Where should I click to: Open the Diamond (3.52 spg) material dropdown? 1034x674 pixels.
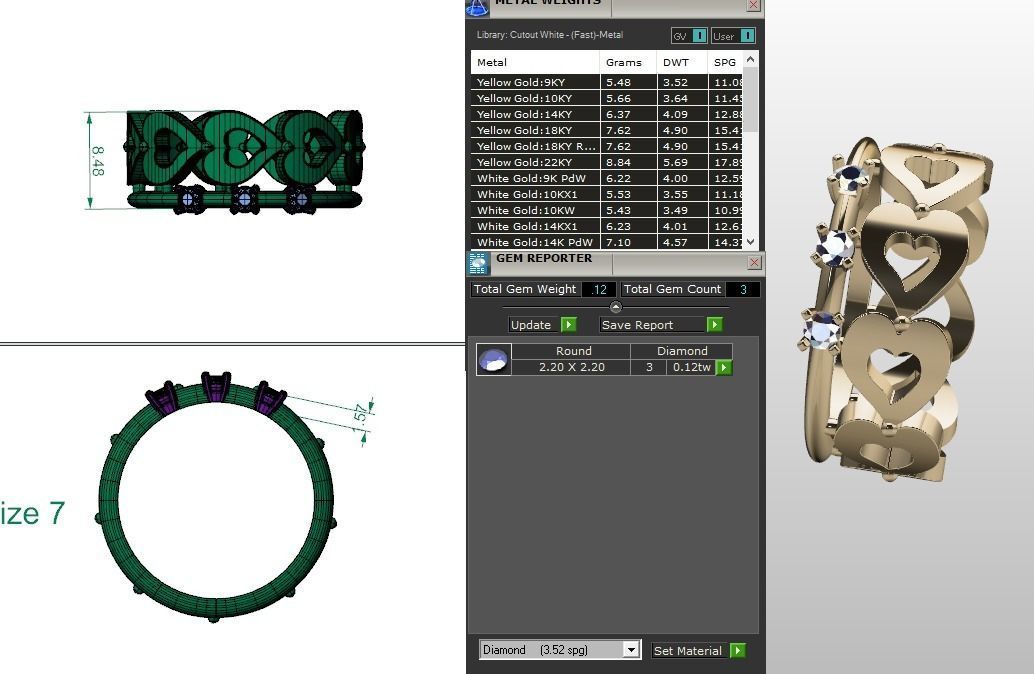point(631,650)
